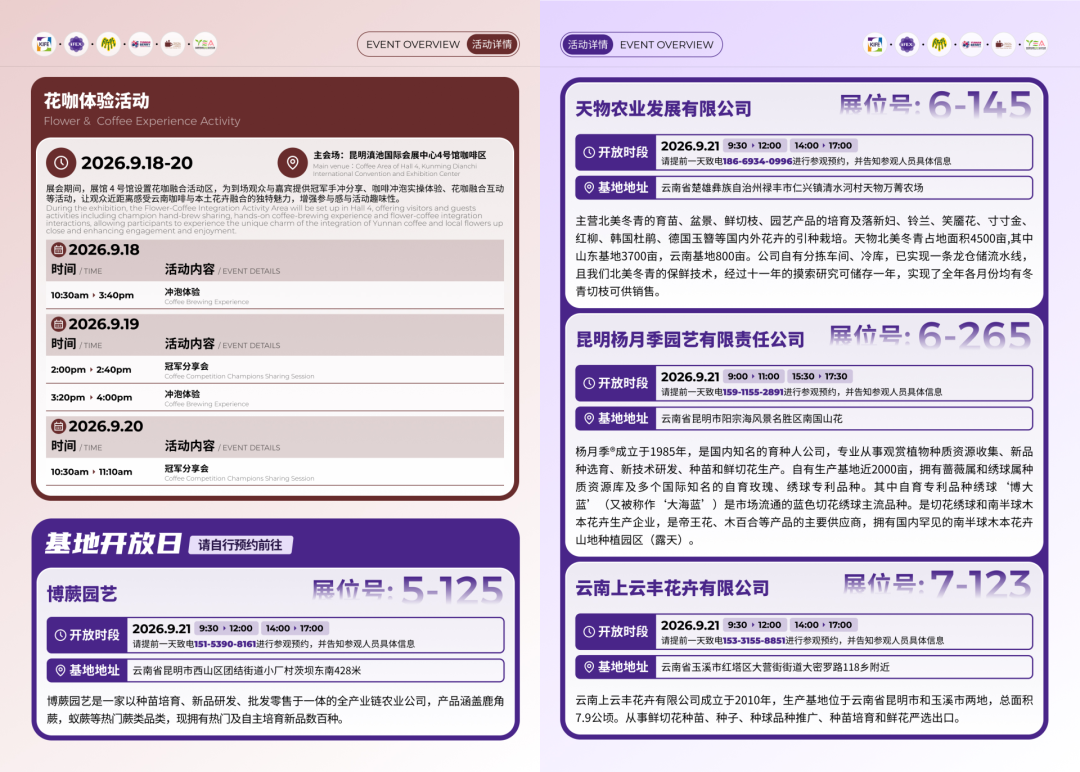Click the calendar icon next to 2026.9.20

(59, 426)
